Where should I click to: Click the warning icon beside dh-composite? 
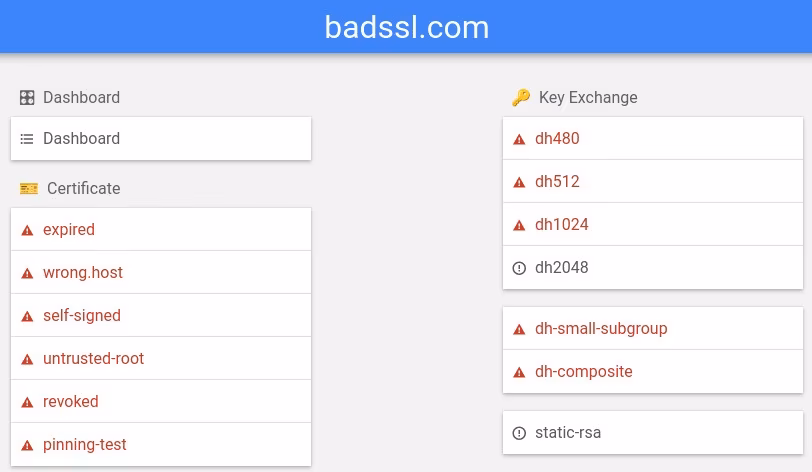(519, 372)
